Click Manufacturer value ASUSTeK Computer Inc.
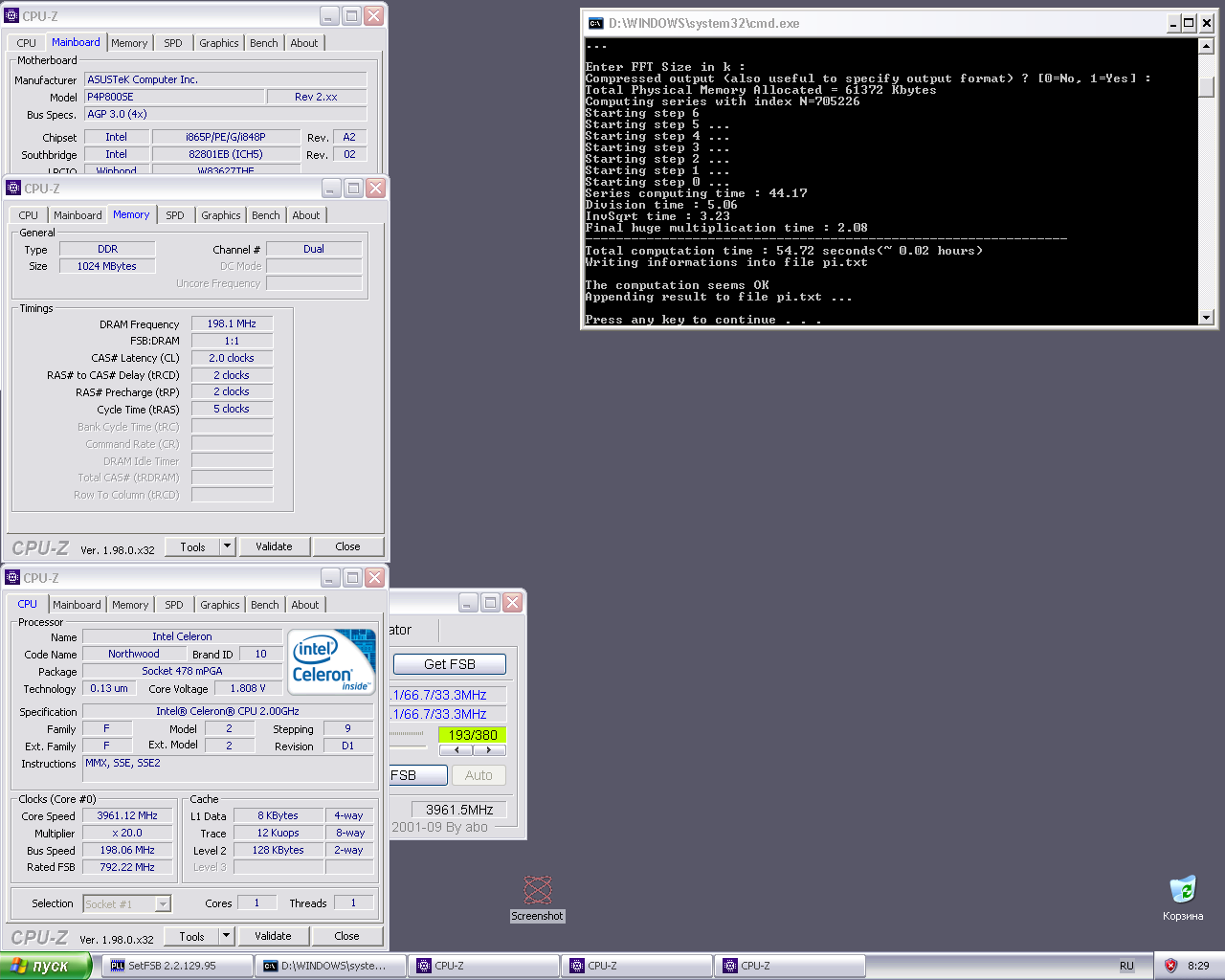Screen dimensions: 1225x980 coord(225,79)
